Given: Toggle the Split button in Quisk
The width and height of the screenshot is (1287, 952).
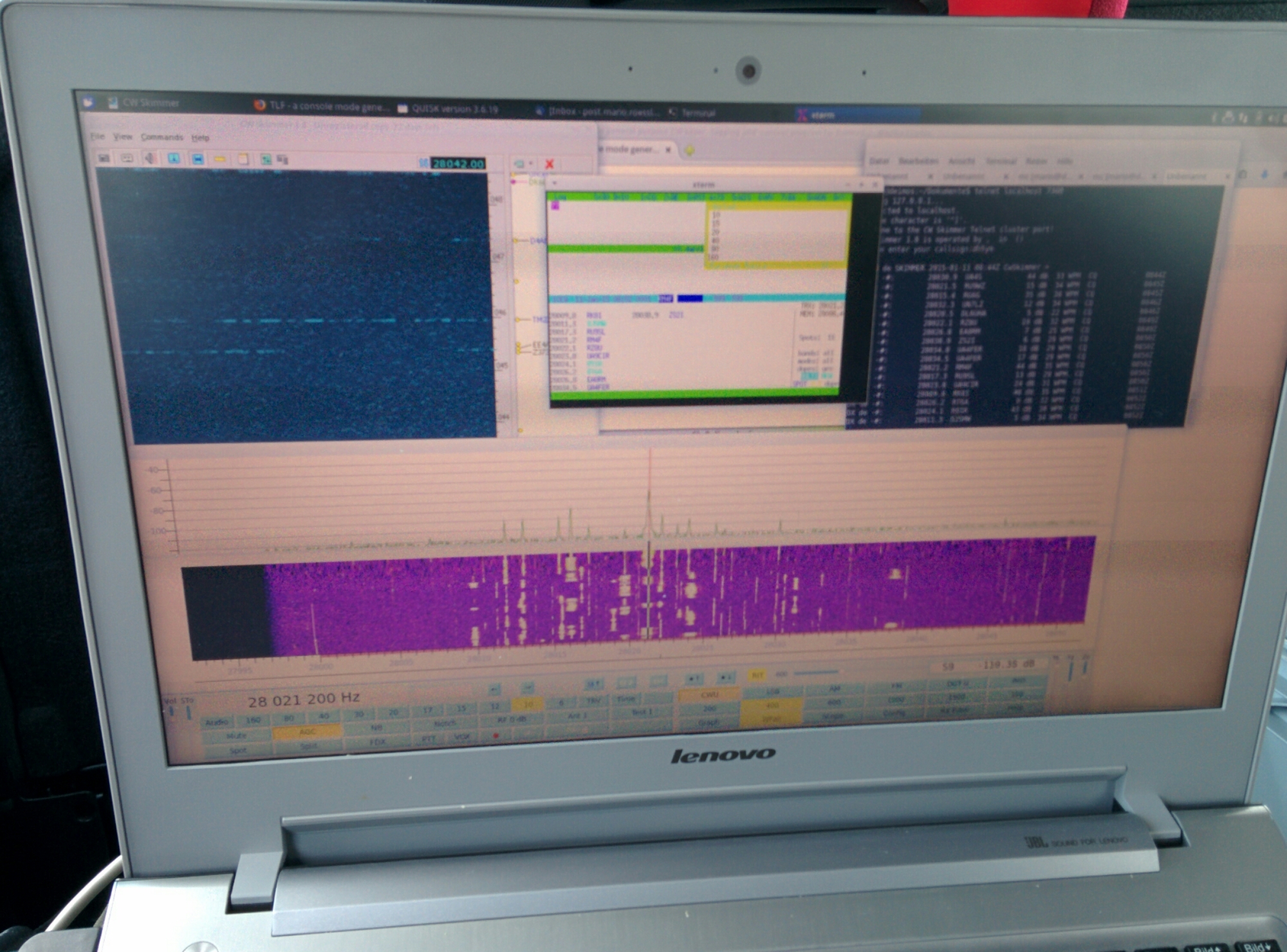Looking at the screenshot, I should 309,747.
